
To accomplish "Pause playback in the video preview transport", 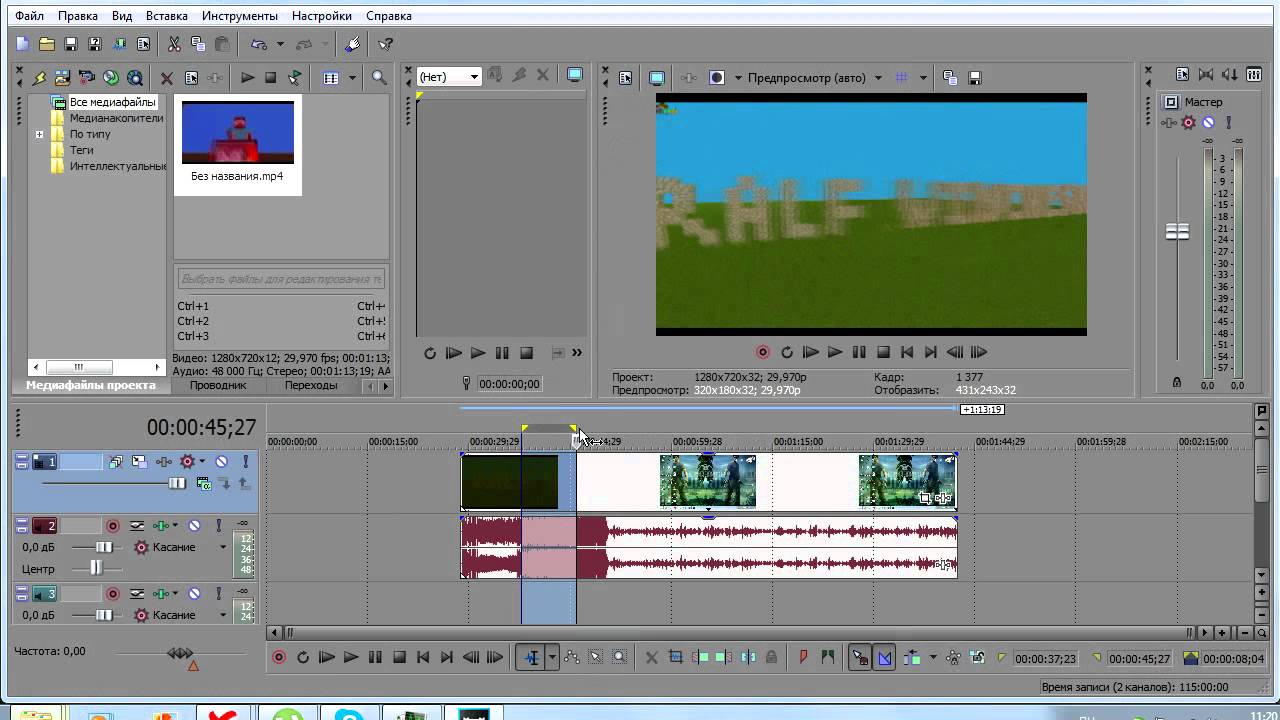I will [x=859, y=352].
